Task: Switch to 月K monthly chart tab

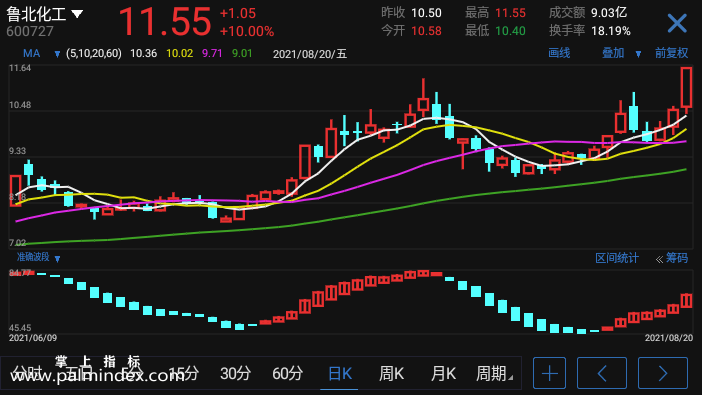Action: (443, 373)
